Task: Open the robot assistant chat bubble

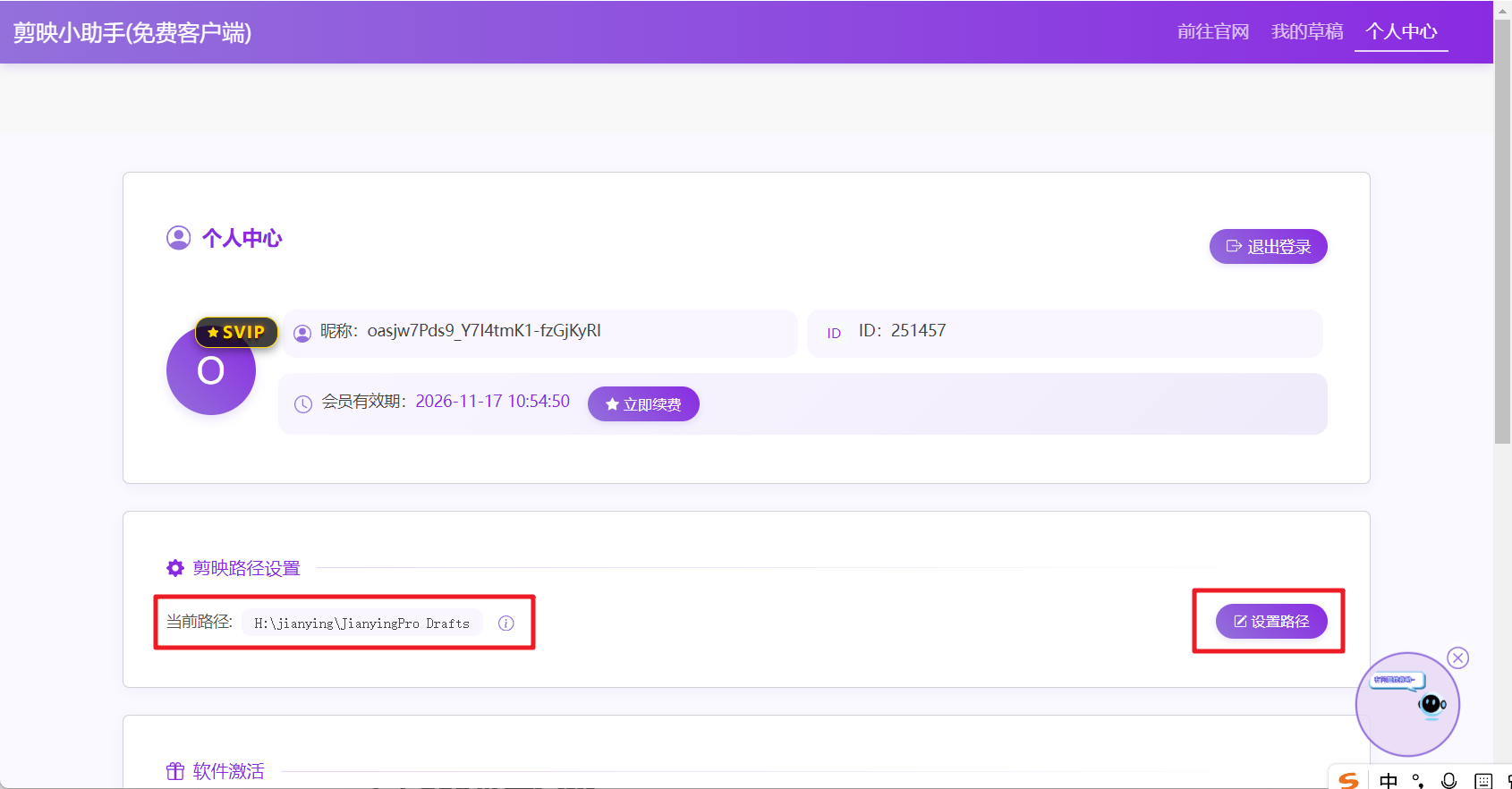Action: pos(1407,704)
